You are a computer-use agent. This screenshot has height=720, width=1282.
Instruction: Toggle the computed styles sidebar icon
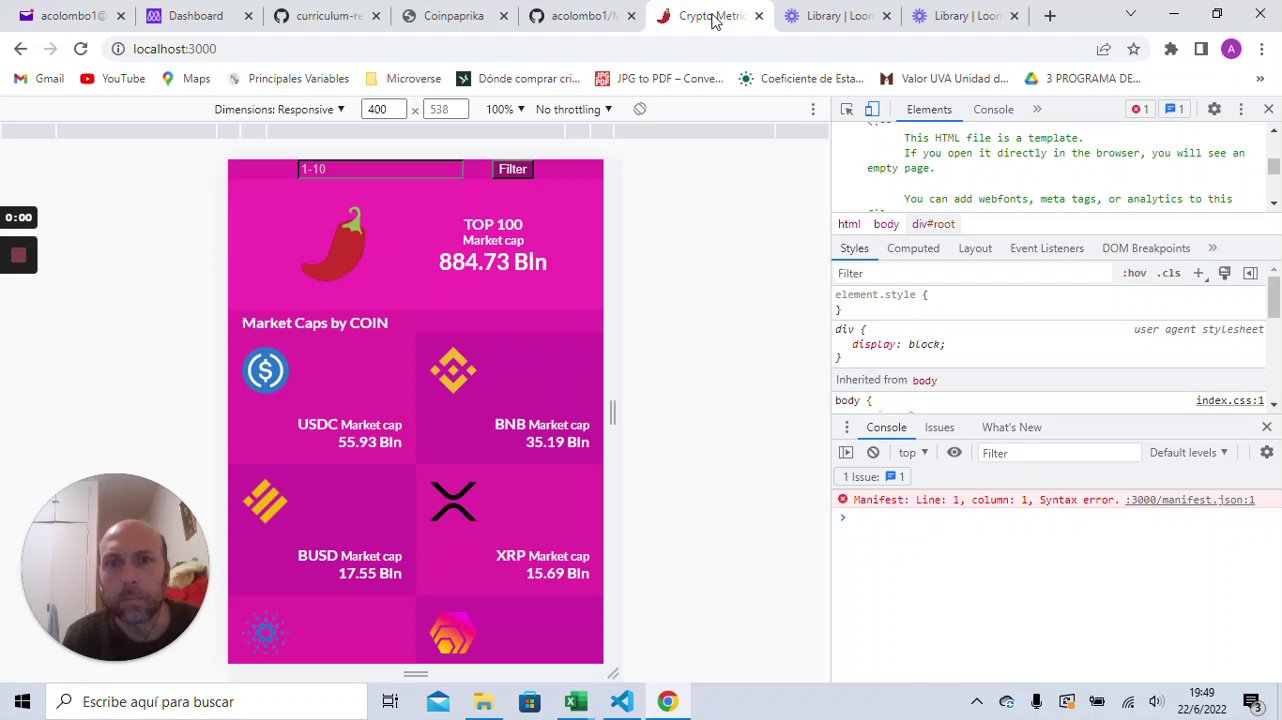1250,273
